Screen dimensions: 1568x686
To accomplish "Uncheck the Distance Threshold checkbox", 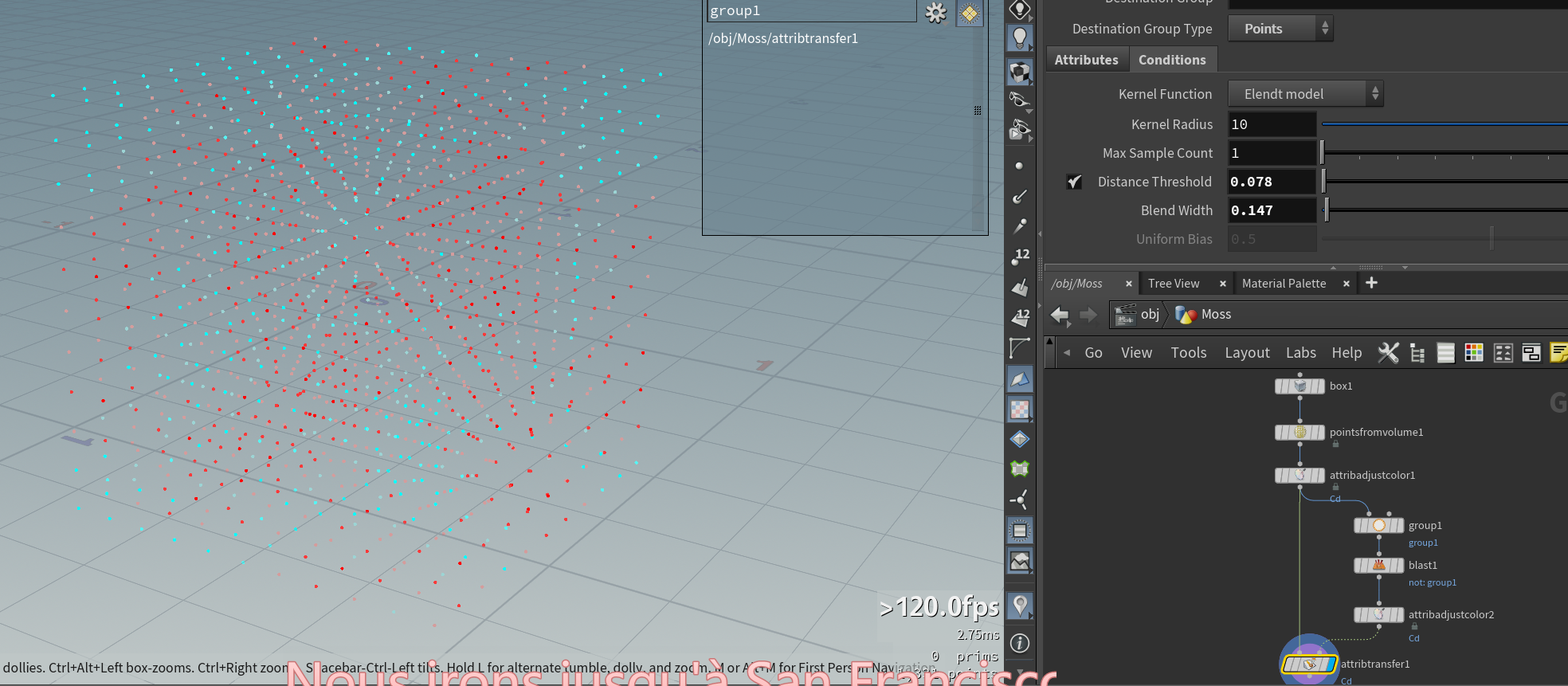I will coord(1074,182).
